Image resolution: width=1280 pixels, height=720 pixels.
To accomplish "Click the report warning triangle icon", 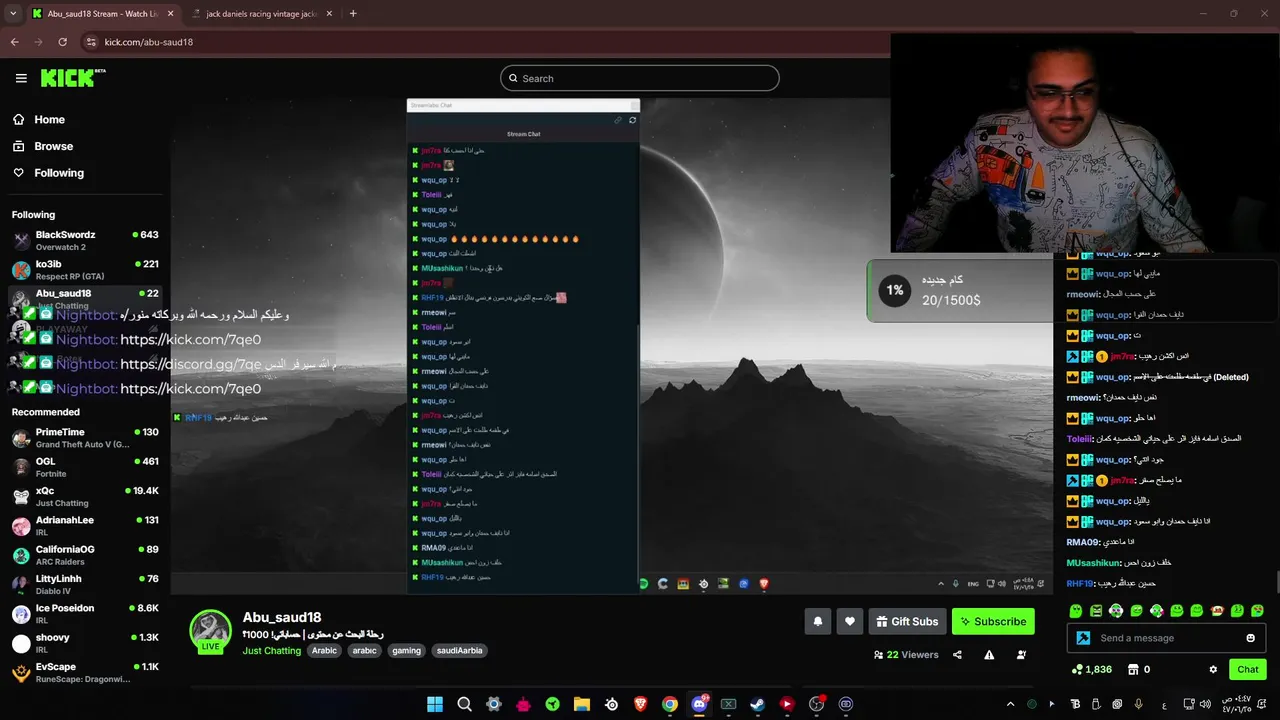I will [x=989, y=655].
